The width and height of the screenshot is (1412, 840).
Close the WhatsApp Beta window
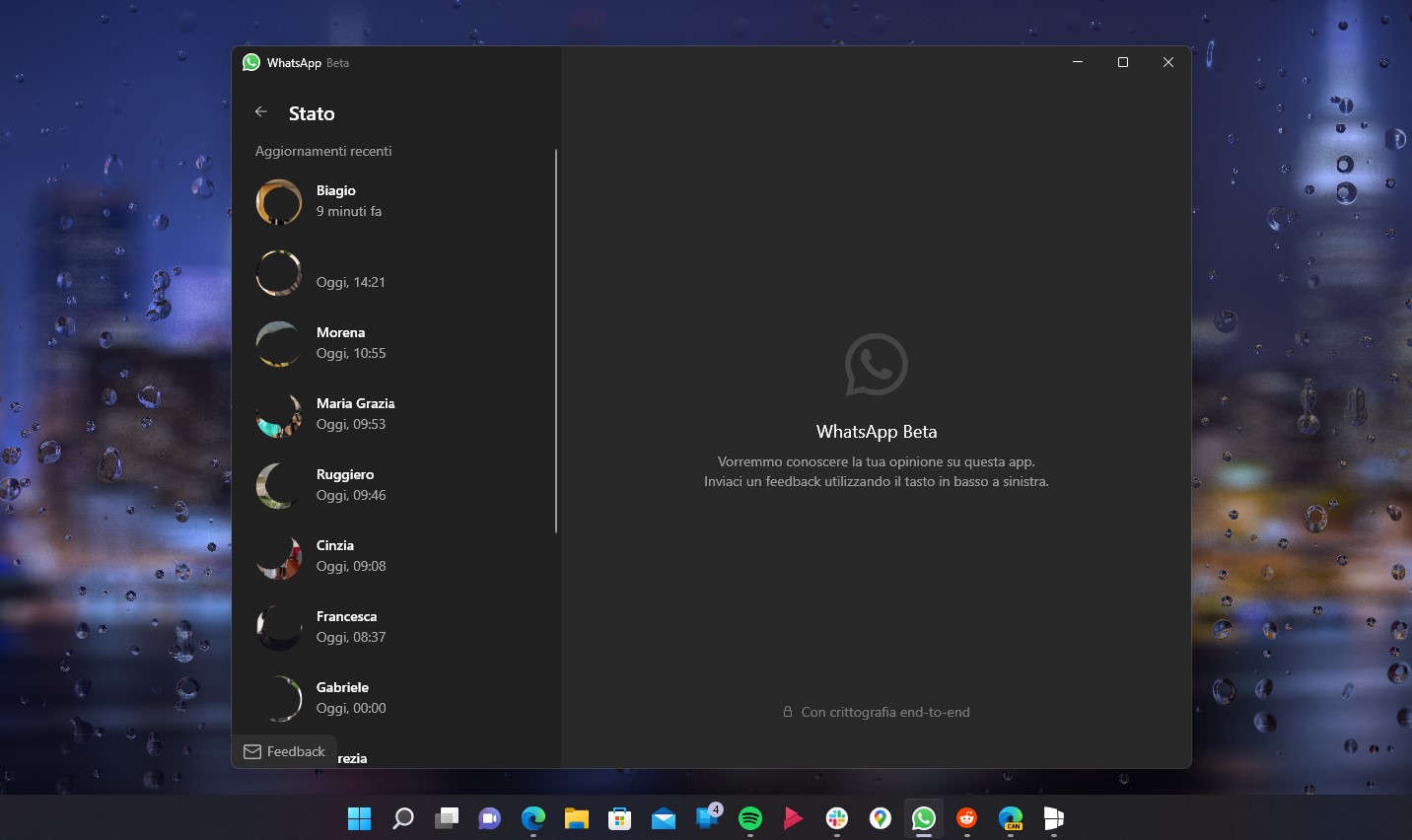[x=1168, y=62]
